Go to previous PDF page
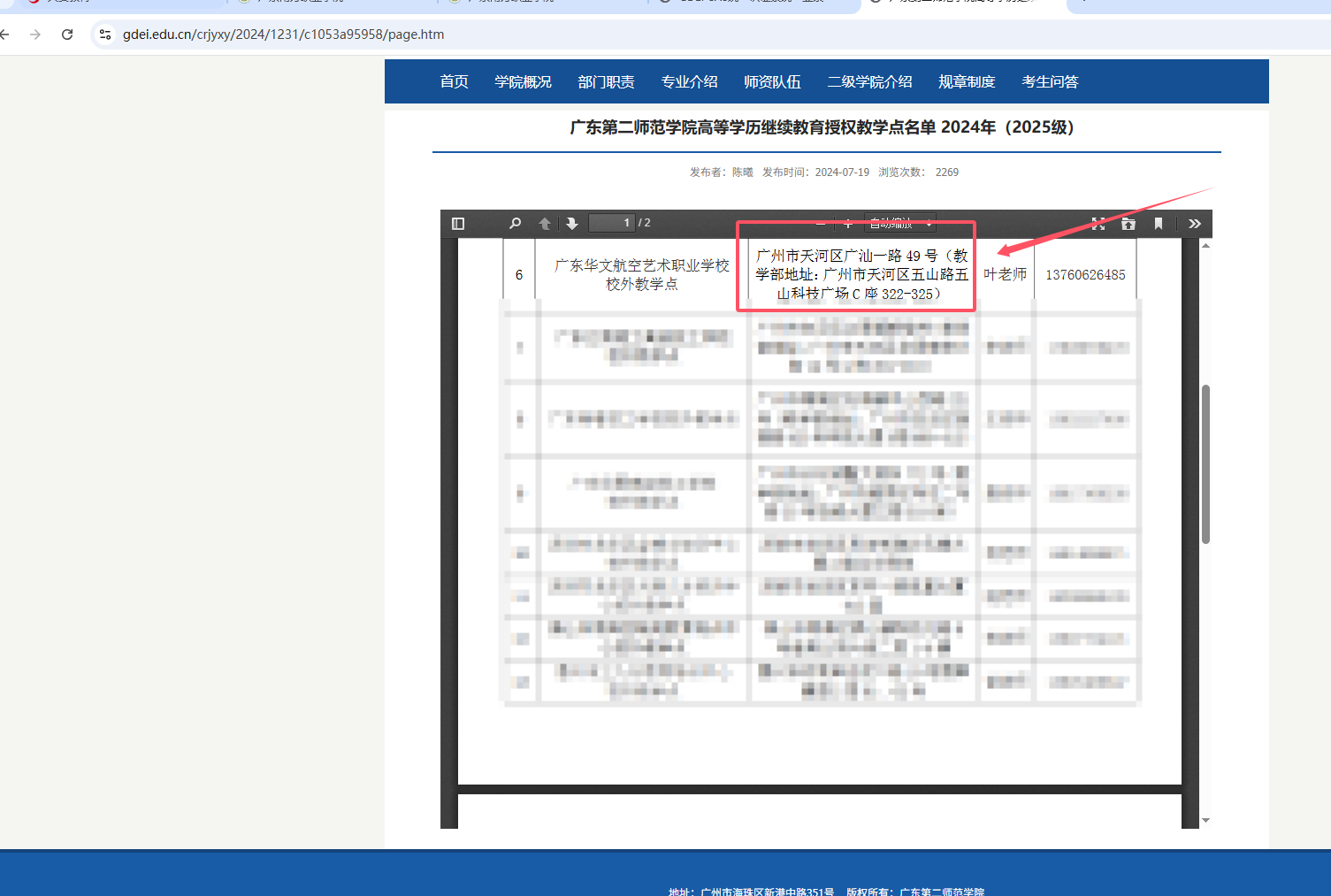This screenshot has width=1331, height=896. click(x=545, y=224)
